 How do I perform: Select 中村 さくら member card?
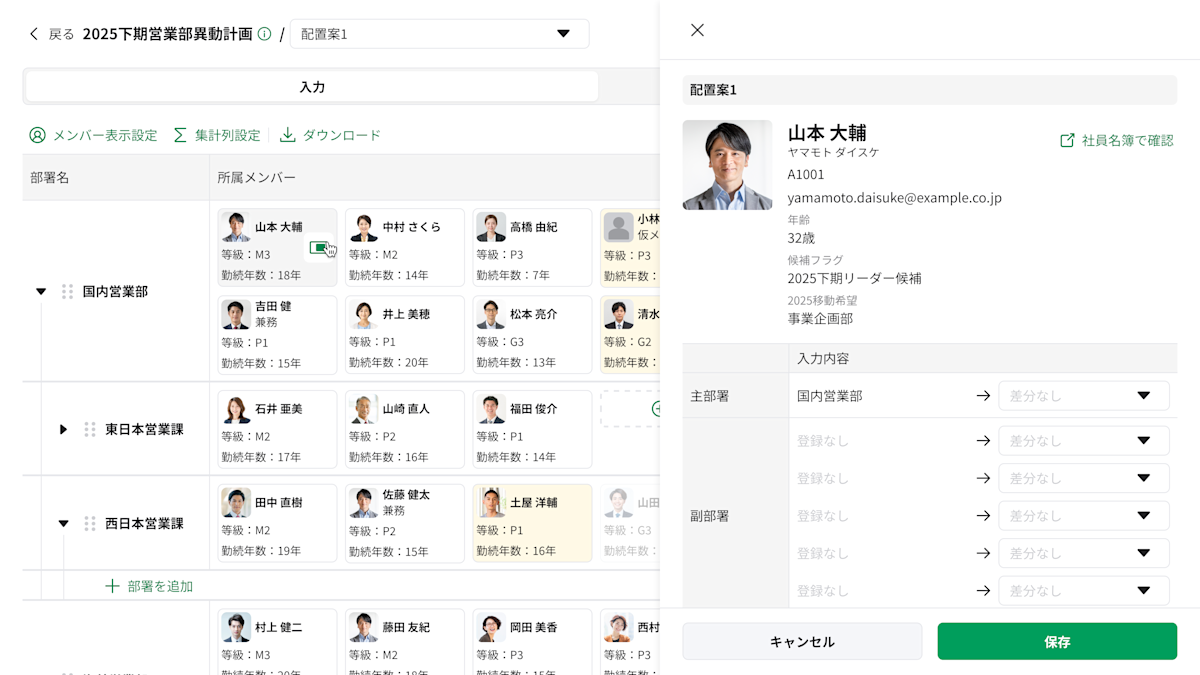[405, 248]
